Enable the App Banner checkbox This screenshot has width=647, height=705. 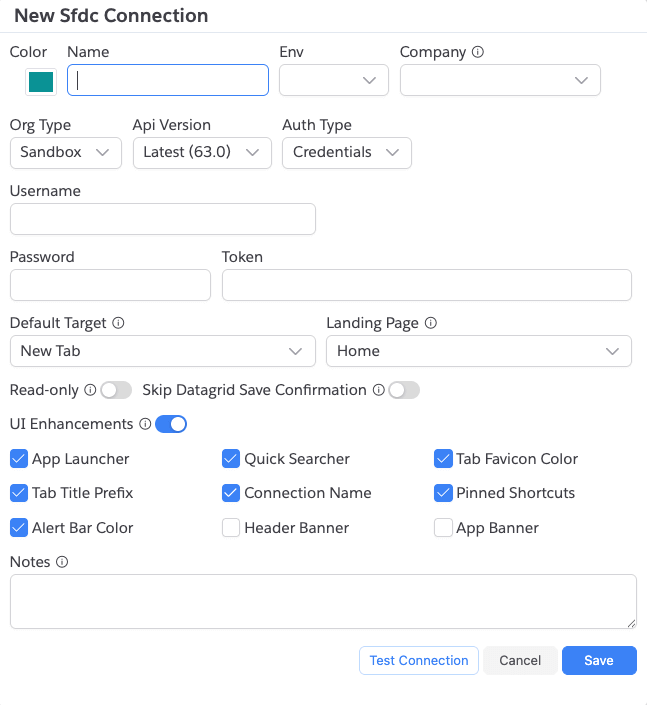click(443, 528)
